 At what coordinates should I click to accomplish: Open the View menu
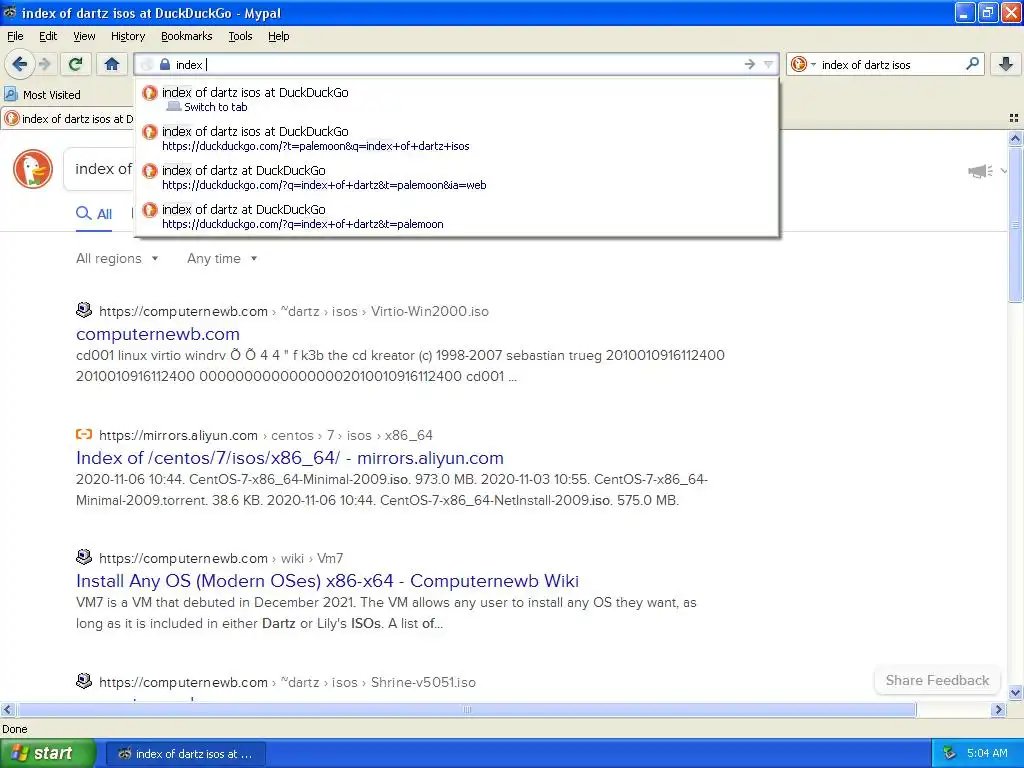[84, 36]
